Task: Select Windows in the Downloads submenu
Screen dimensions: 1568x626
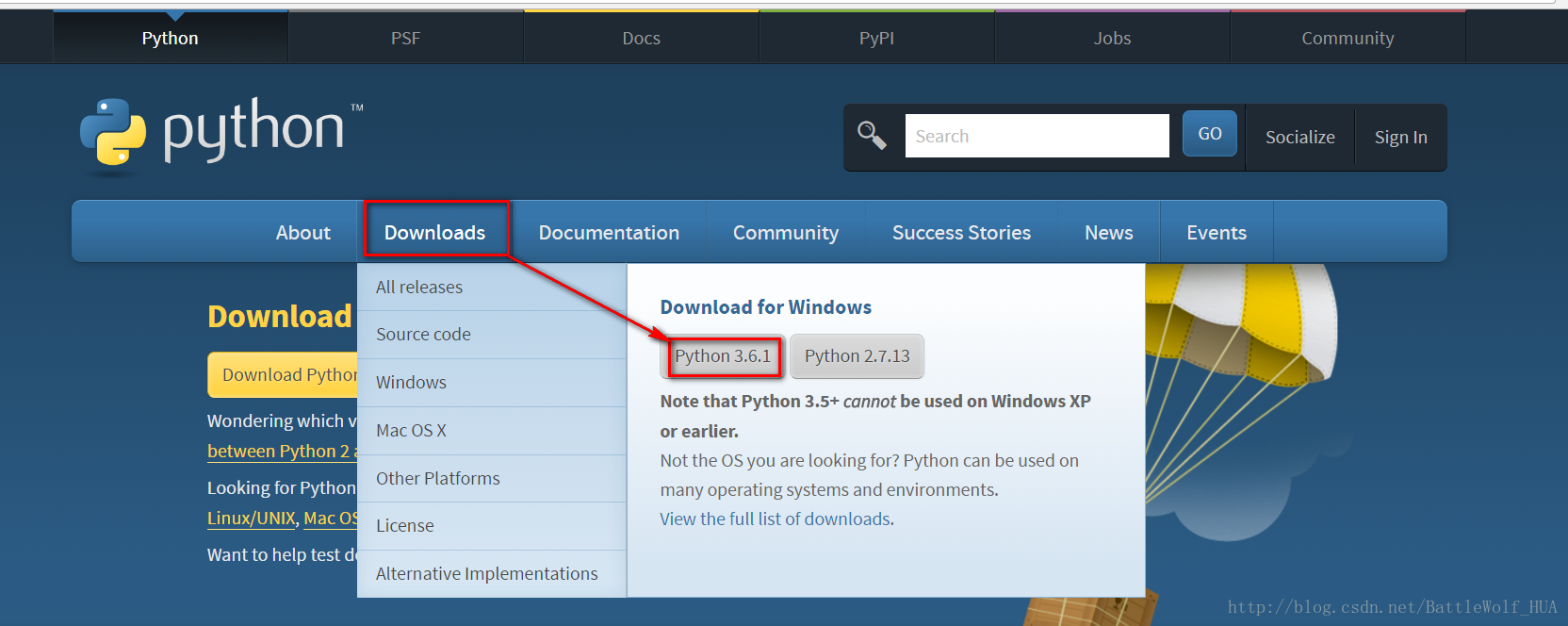Action: (x=492, y=383)
